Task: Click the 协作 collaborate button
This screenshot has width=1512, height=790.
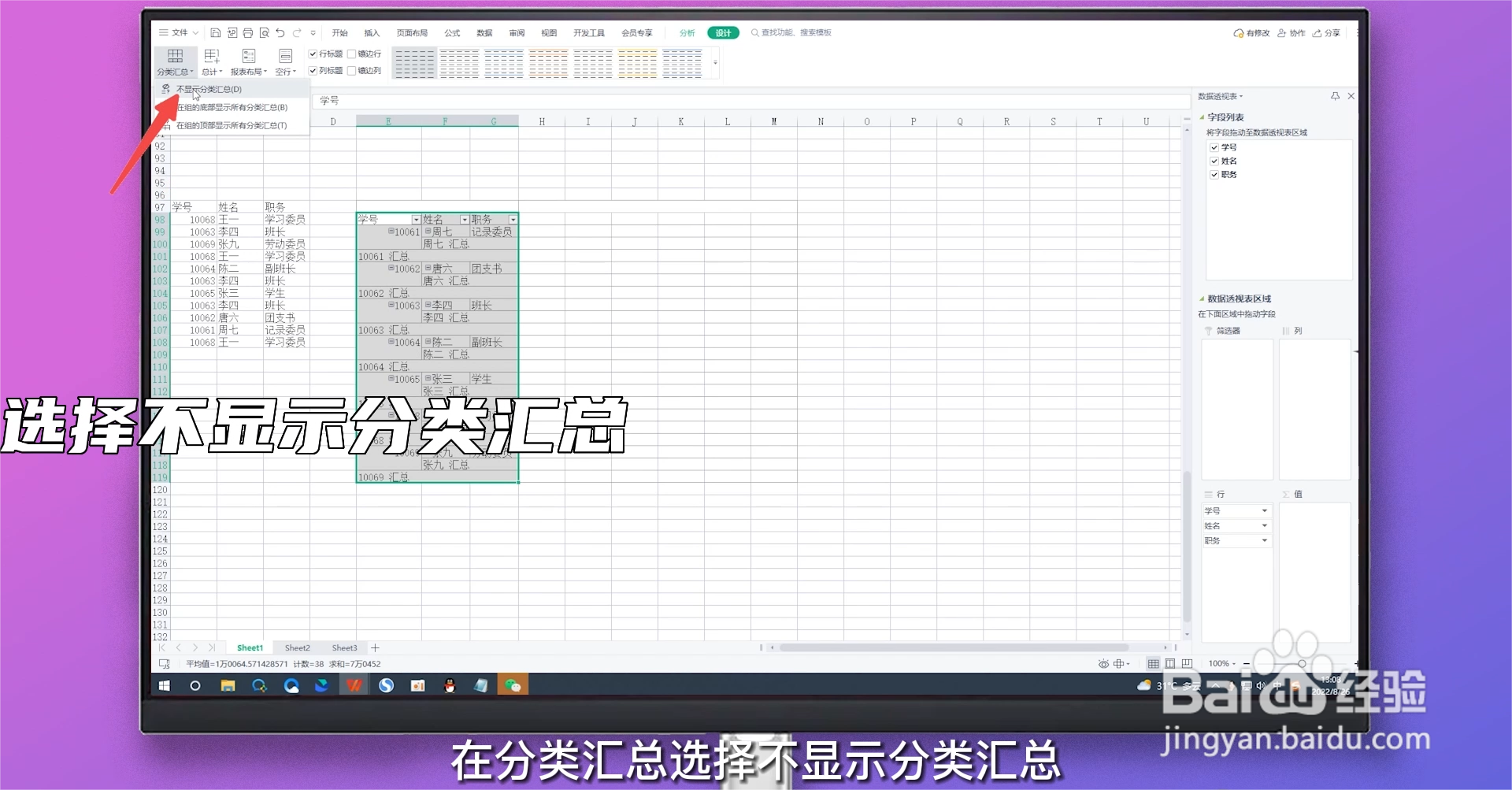Action: point(1291,33)
